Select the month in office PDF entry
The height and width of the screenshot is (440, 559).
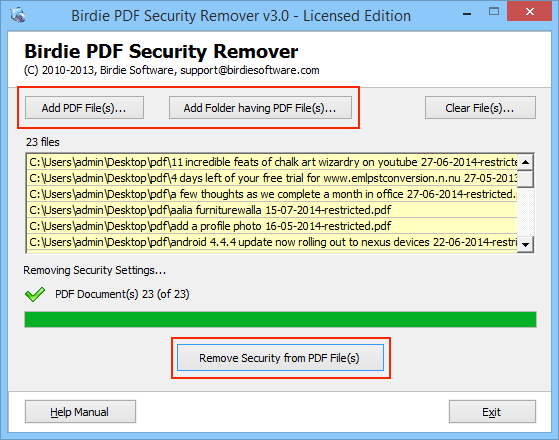point(272,194)
